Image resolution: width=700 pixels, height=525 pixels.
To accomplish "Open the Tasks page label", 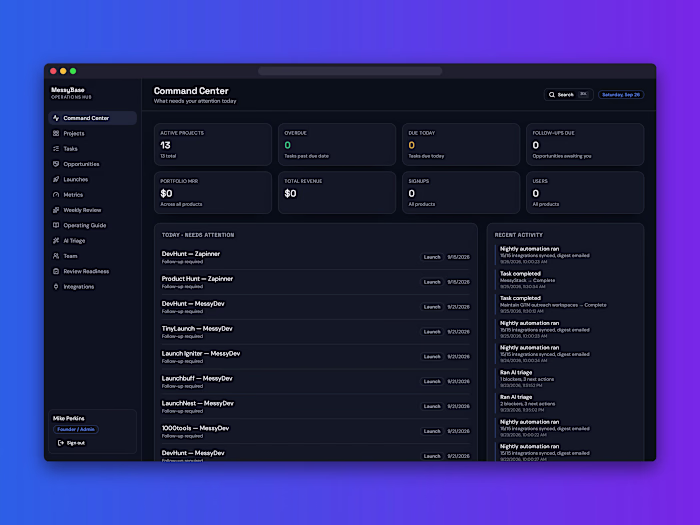I will [x=70, y=149].
